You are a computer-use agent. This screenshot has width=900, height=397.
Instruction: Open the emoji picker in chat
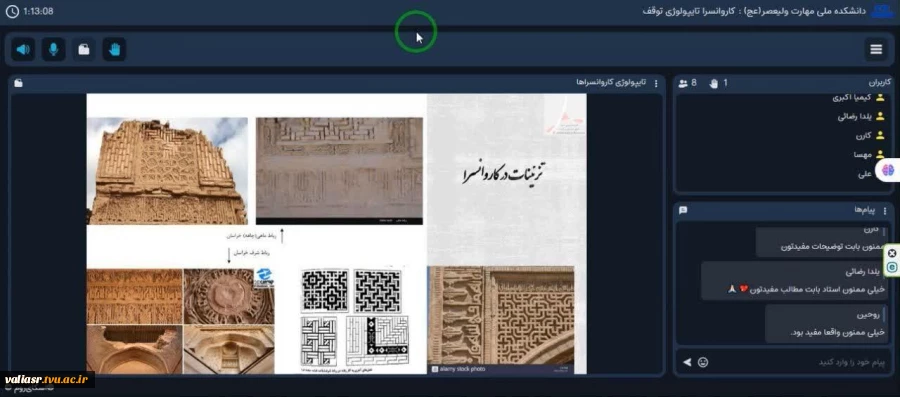click(703, 362)
